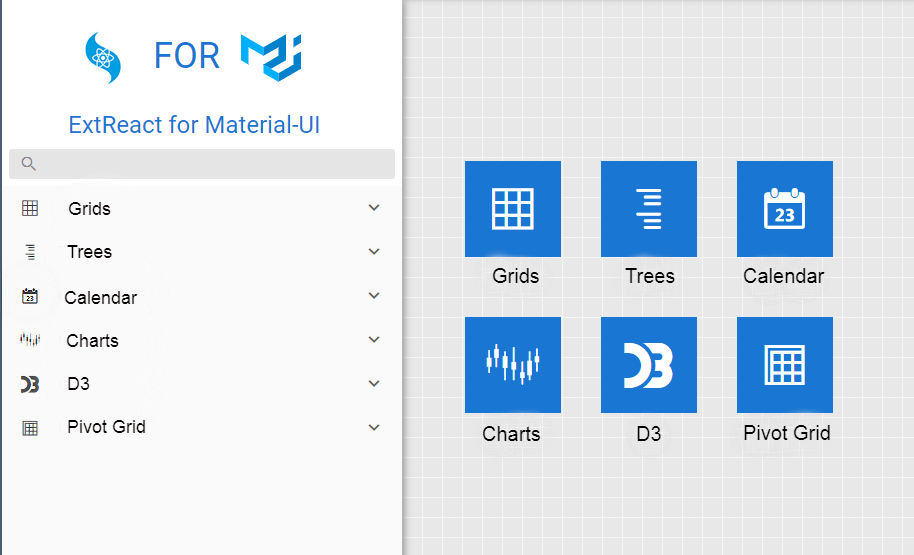The width and height of the screenshot is (914, 555).
Task: Open the blue D3 tile
Action: 649,365
